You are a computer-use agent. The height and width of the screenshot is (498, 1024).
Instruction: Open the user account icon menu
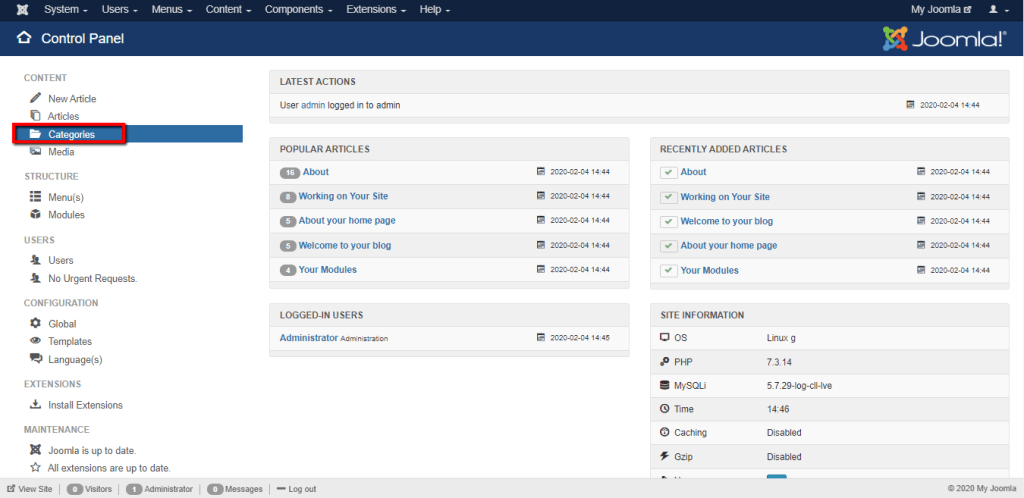click(997, 10)
